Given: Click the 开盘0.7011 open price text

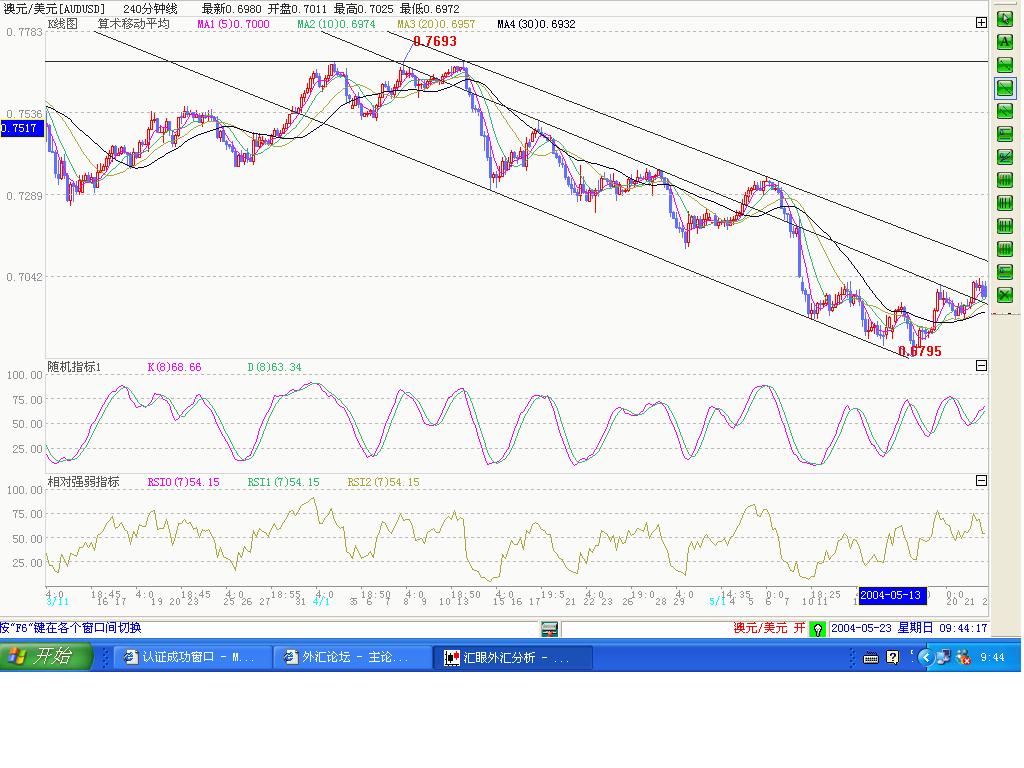Looking at the screenshot, I should point(297,9).
